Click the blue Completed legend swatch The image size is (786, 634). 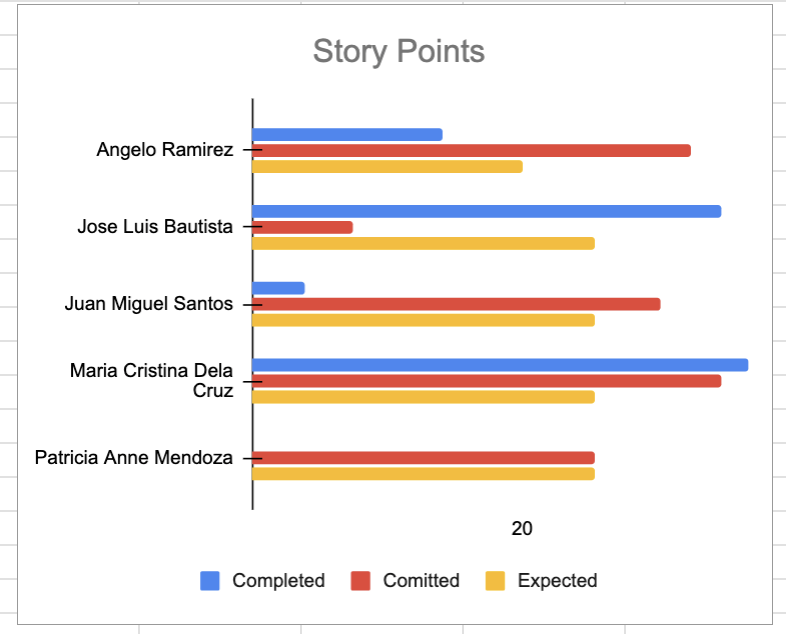(210, 581)
